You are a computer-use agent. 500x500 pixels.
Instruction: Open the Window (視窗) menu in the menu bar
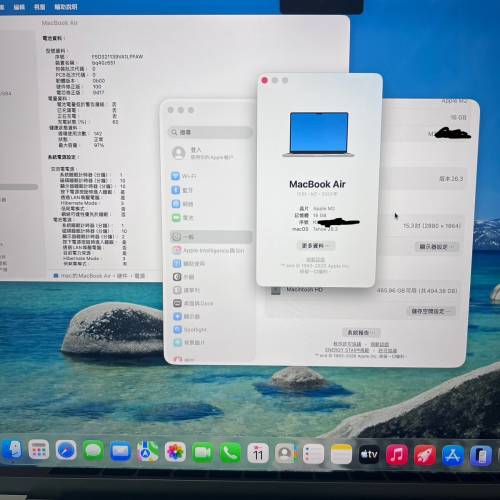pos(40,7)
